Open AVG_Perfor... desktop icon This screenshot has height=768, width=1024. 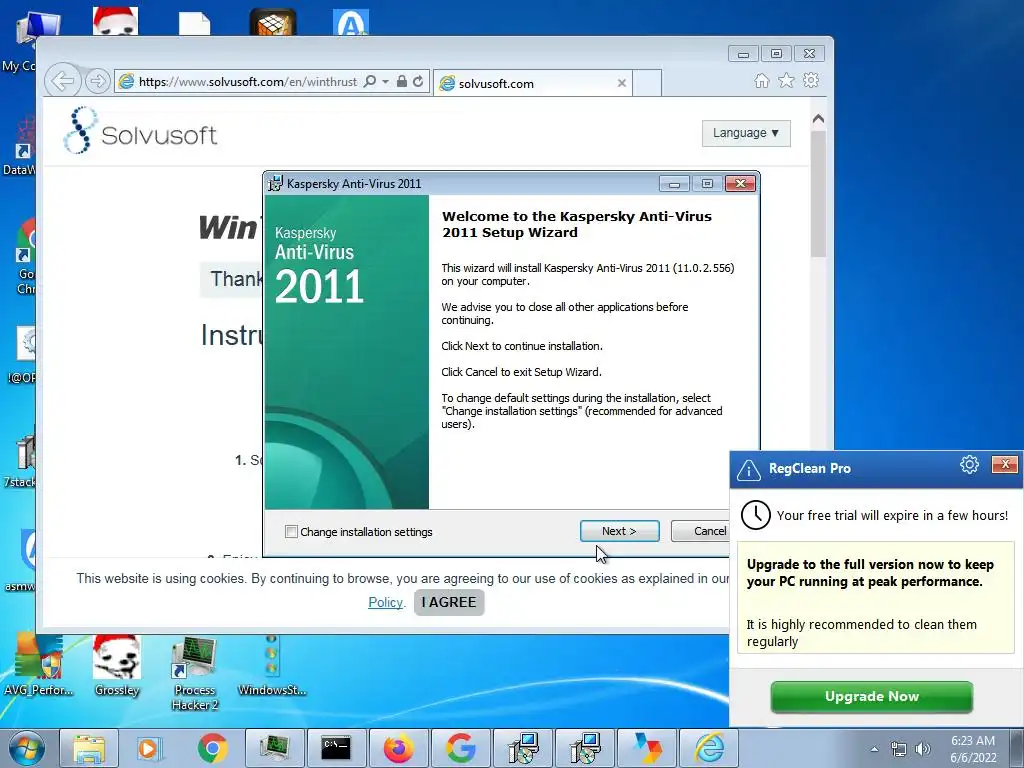[x=38, y=666]
